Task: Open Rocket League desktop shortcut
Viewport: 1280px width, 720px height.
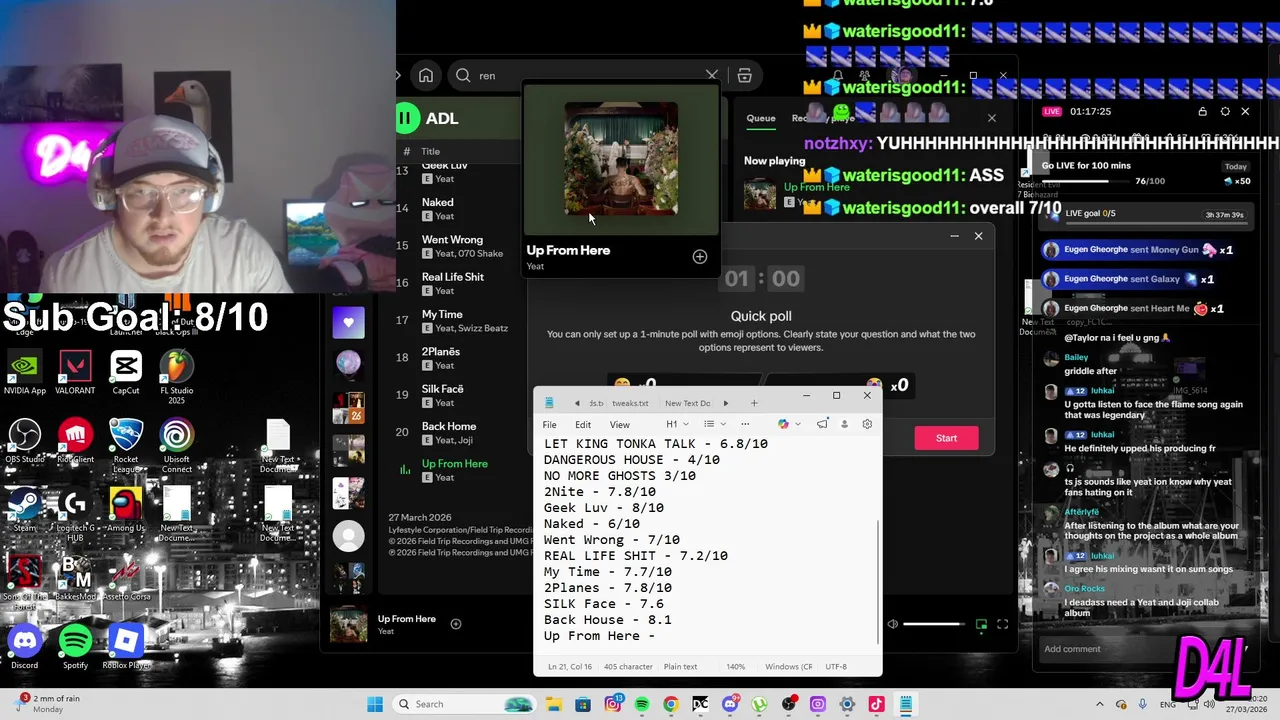Action: coord(126,445)
